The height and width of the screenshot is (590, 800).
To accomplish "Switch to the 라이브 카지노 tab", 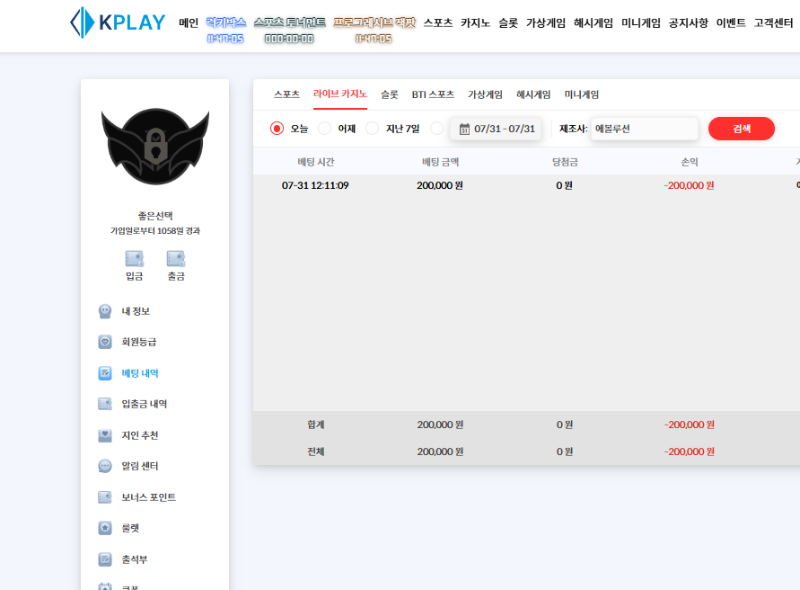I will [340, 94].
